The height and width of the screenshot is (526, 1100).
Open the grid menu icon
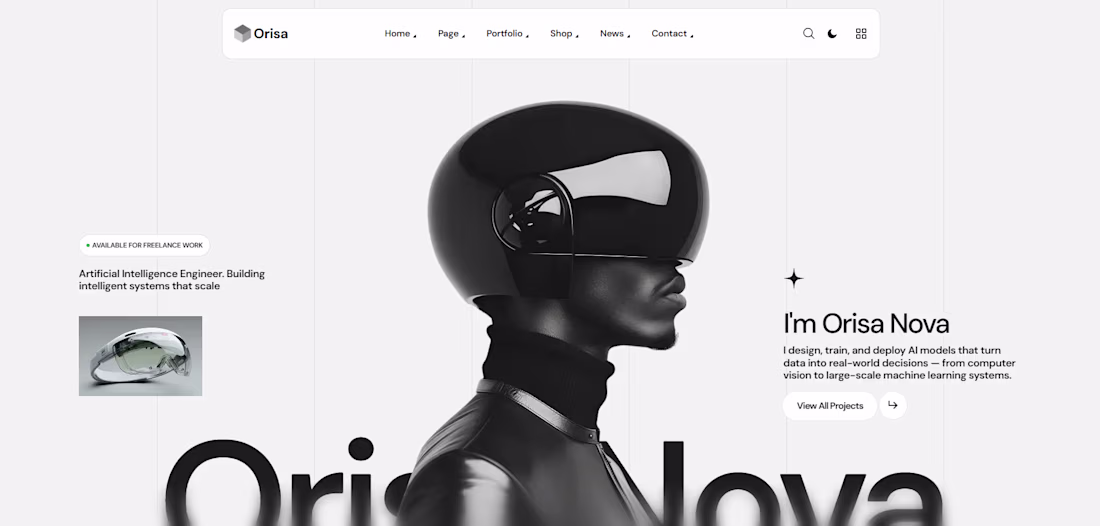pyautogui.click(x=861, y=34)
